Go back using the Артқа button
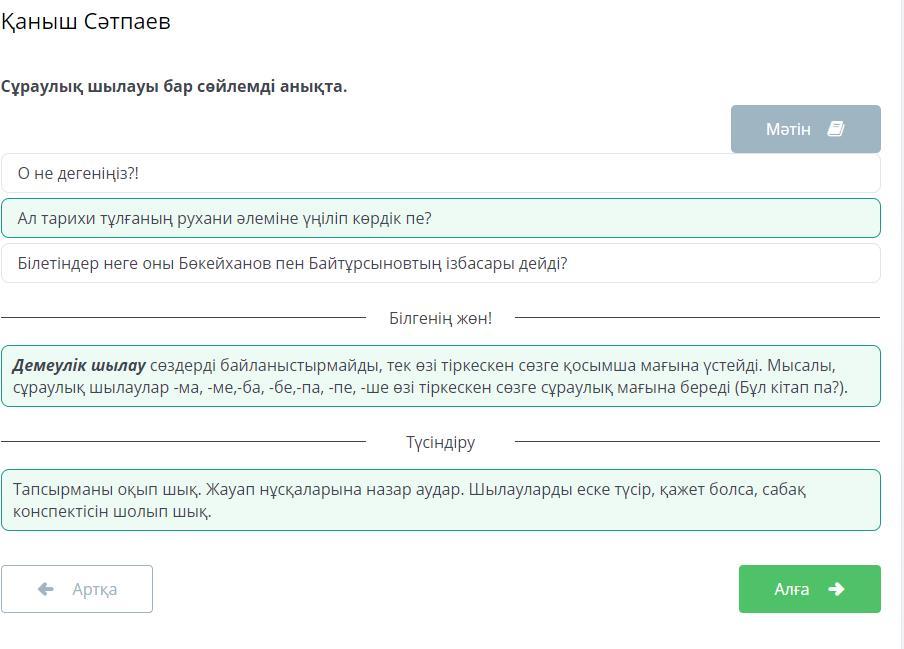The height and width of the screenshot is (649, 904). pyautogui.click(x=77, y=589)
